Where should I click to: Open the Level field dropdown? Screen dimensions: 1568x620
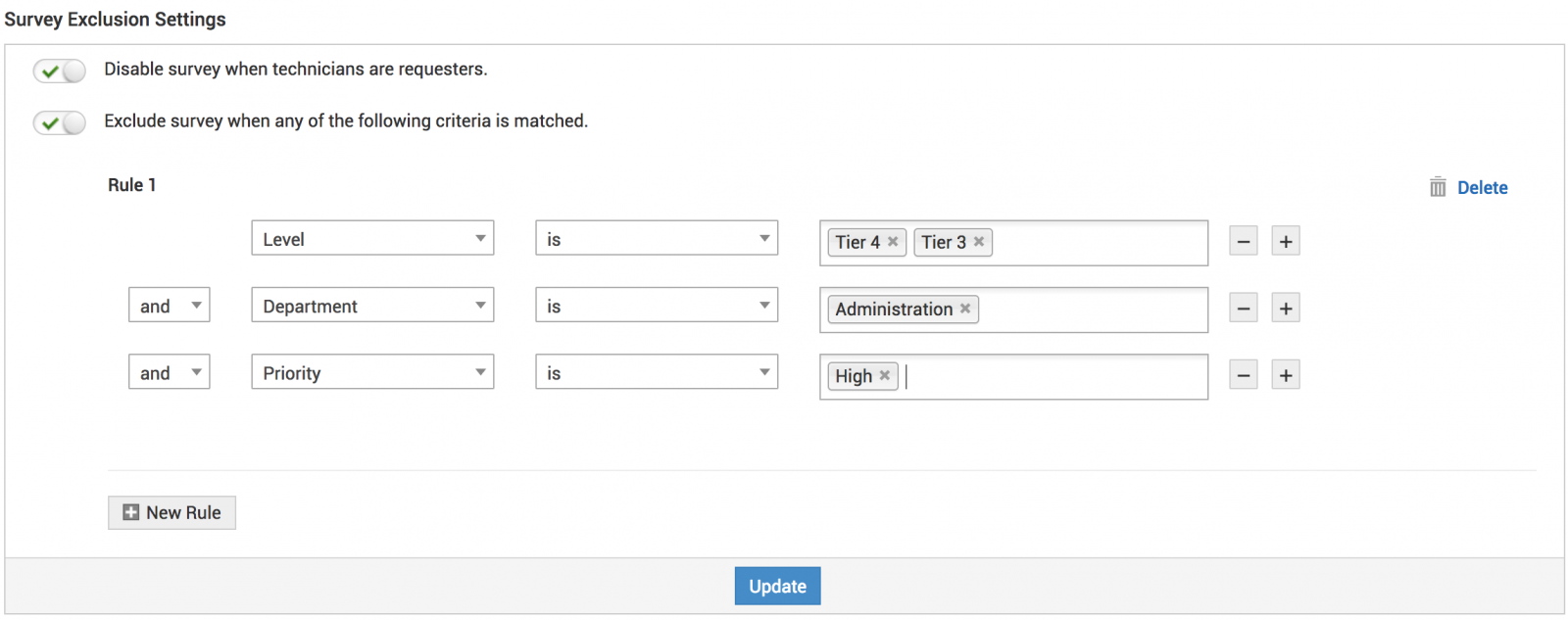click(372, 238)
